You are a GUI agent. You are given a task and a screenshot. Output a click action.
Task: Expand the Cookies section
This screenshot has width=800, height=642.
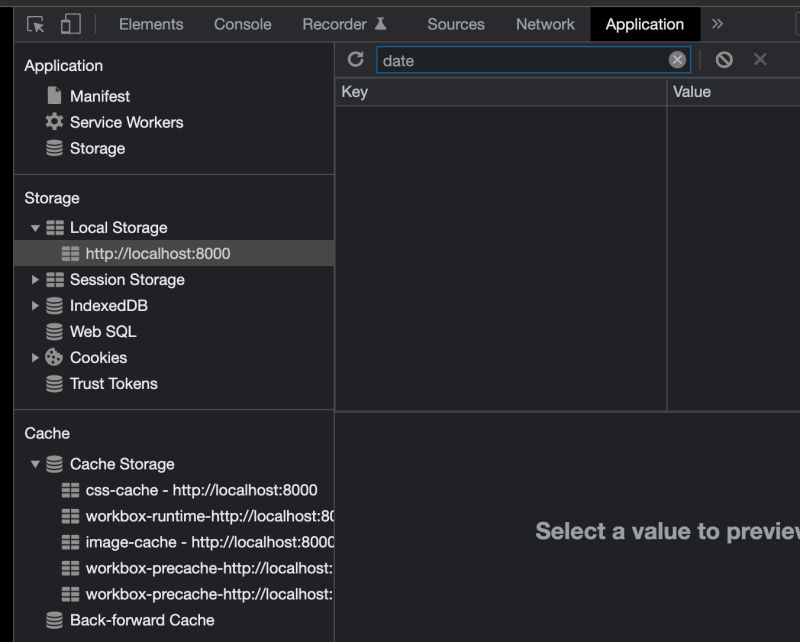click(x=36, y=357)
